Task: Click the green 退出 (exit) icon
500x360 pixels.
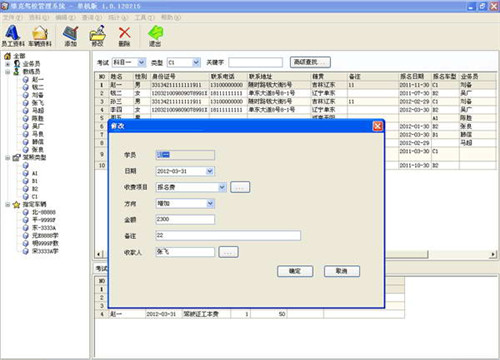Action: (155, 36)
